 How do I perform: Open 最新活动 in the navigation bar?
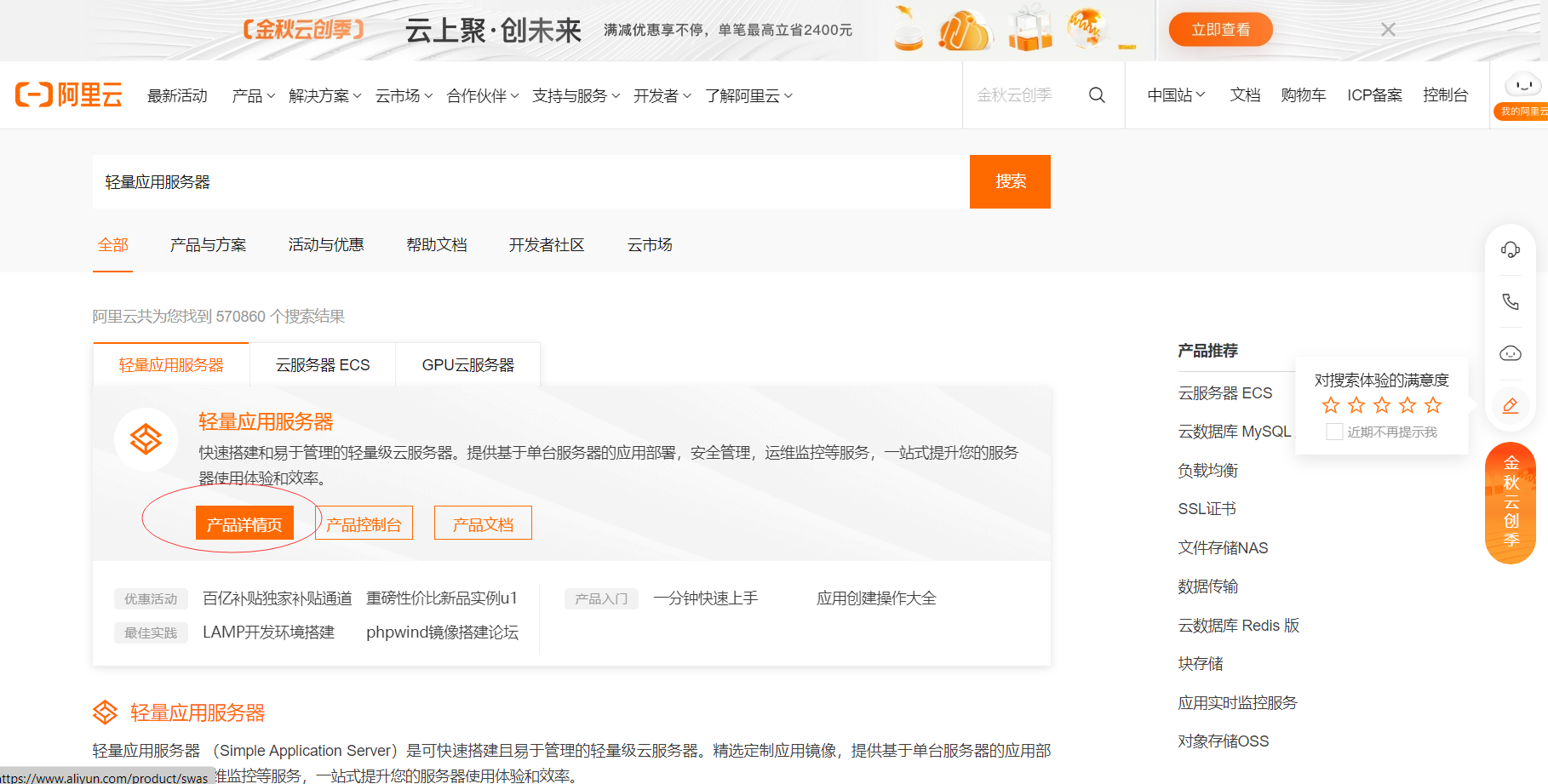click(x=177, y=96)
